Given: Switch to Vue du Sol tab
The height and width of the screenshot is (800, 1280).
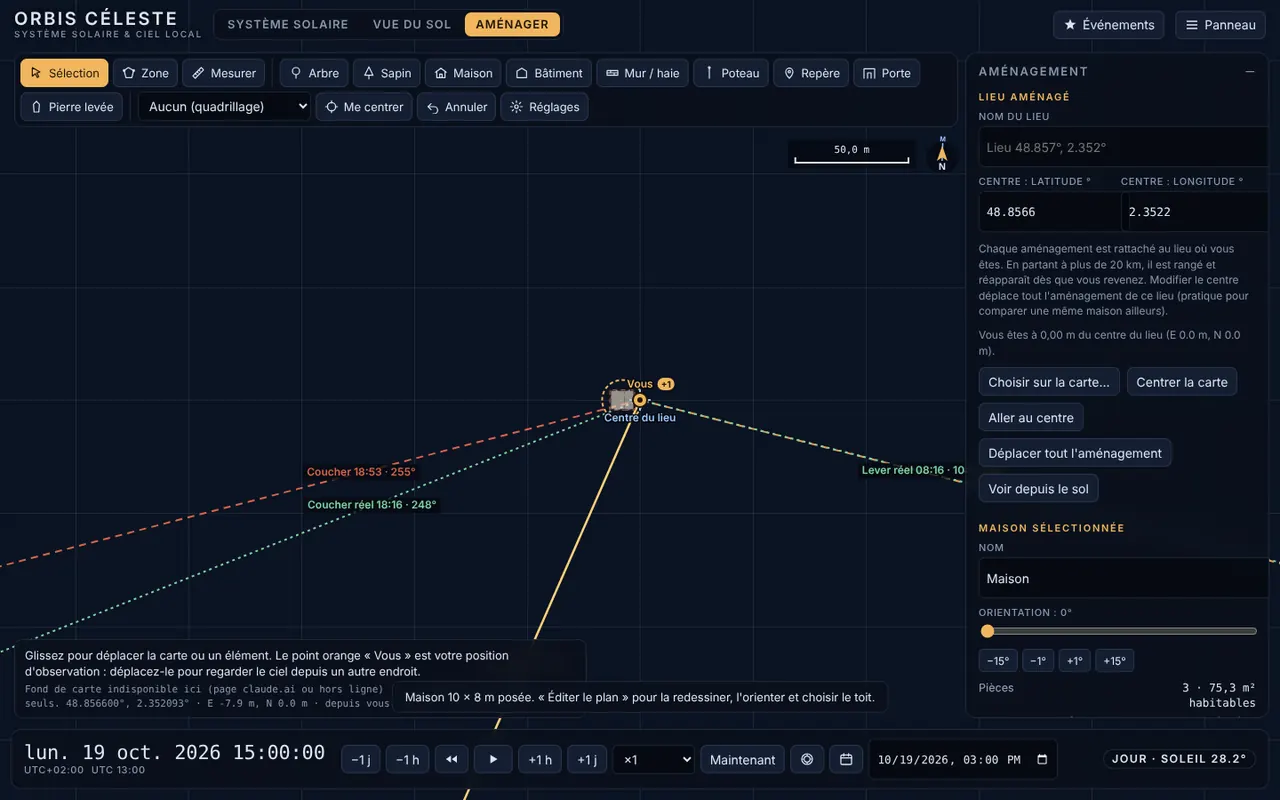Looking at the screenshot, I should tap(412, 25).
